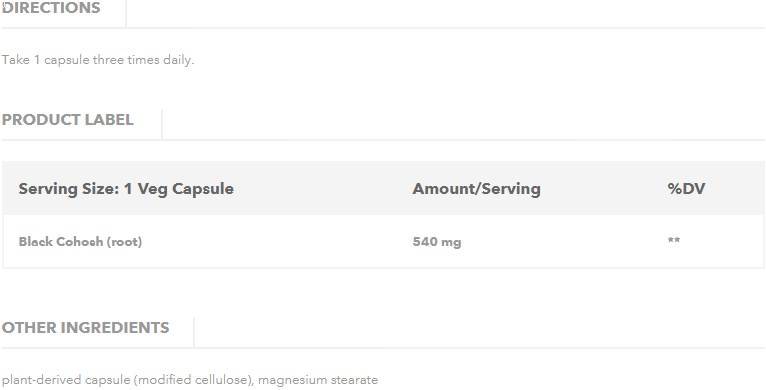
Task: Click the word 'LABEL' in the product heading
Action: pos(109,120)
